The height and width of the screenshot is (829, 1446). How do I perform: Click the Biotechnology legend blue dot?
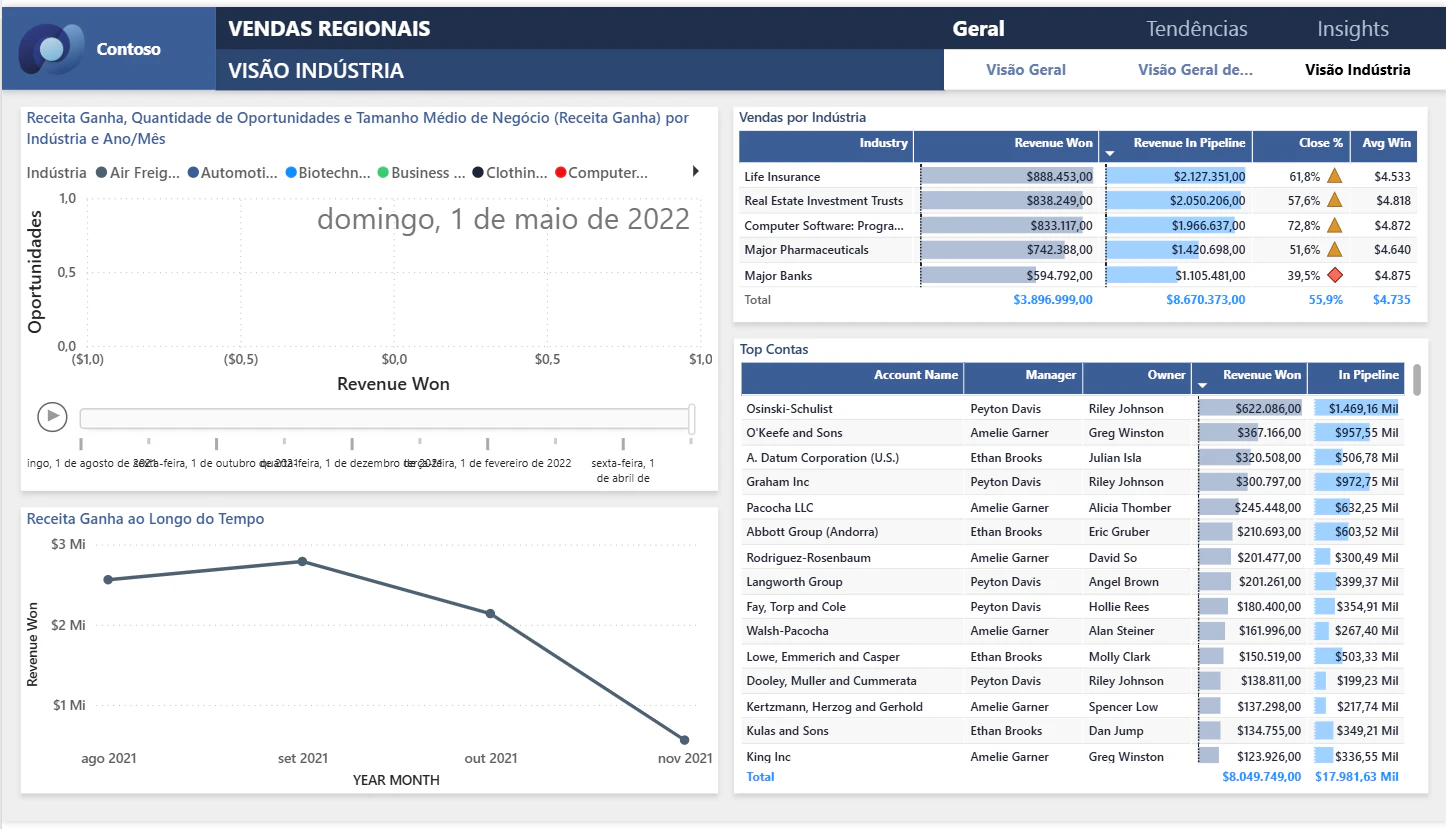(x=291, y=173)
